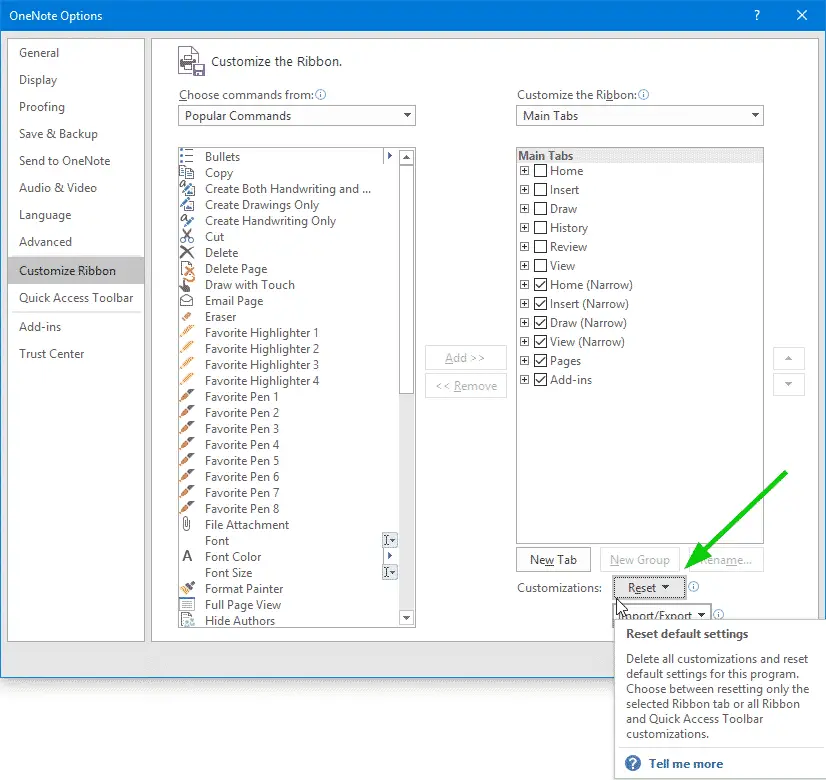The image size is (826, 780).
Task: Check the History tab checkbox
Action: 540,228
